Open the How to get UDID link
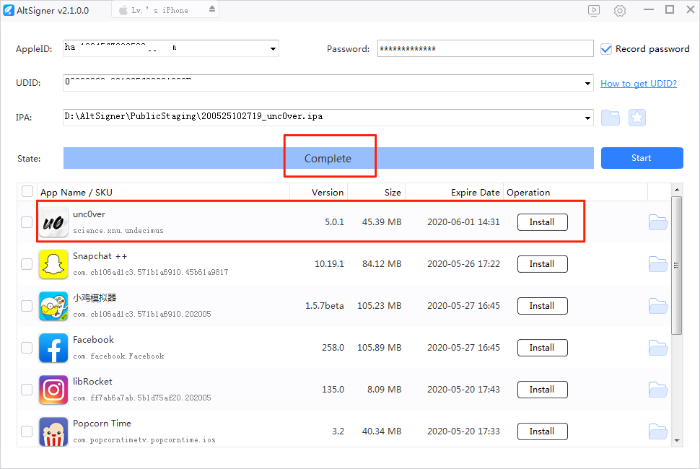Viewport: 700px width, 469px height. click(x=638, y=83)
